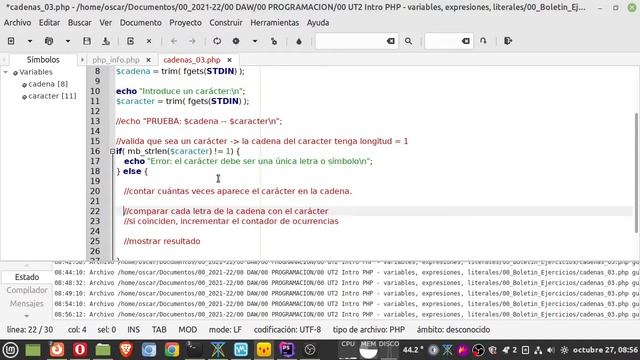
Task: Clear the go-to-line field
Action: (466, 41)
